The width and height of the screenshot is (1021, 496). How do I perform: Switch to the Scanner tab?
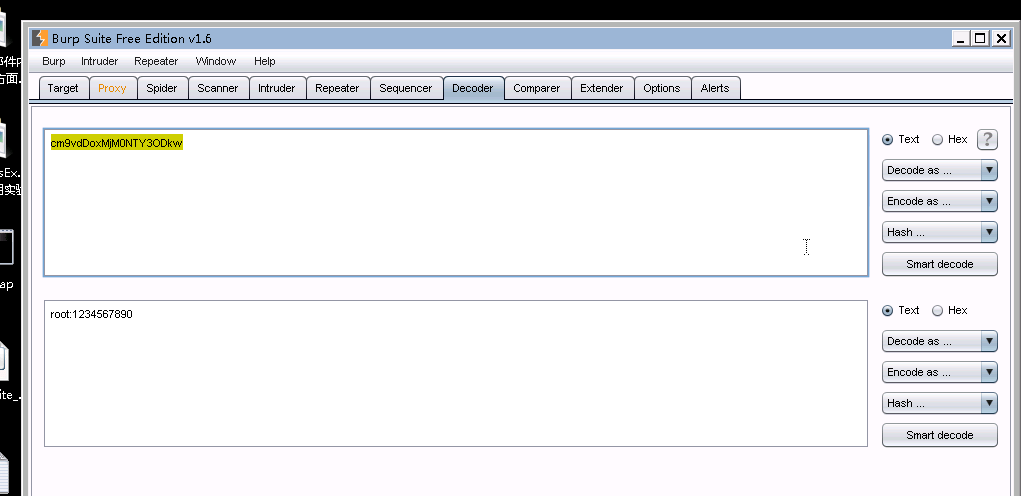point(217,88)
